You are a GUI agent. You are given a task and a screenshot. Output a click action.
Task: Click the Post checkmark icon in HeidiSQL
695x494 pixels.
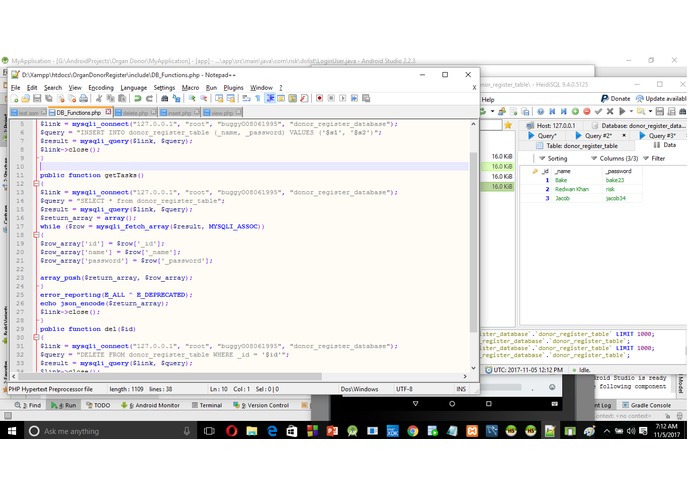(x=598, y=111)
